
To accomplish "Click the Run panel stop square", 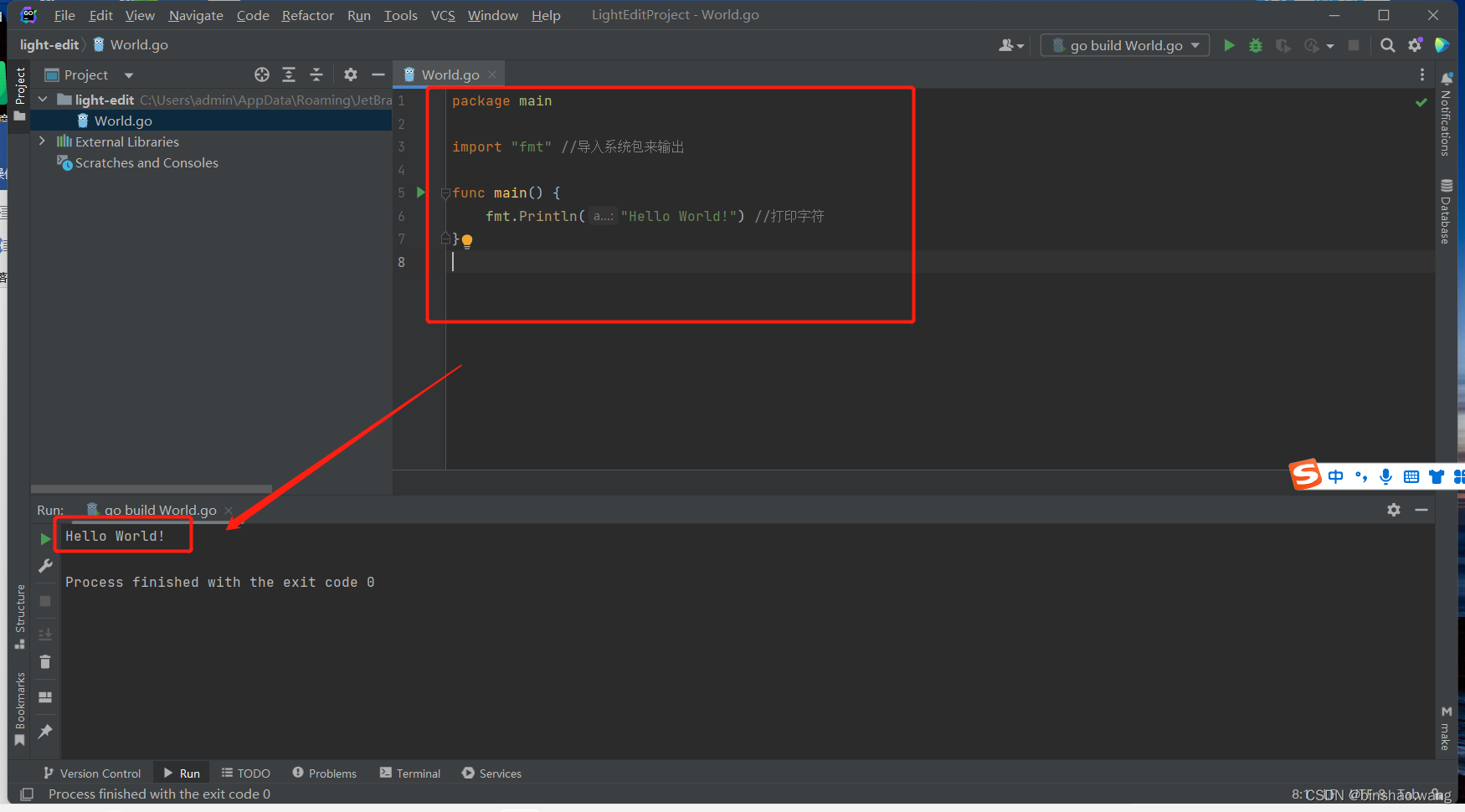I will (x=45, y=601).
